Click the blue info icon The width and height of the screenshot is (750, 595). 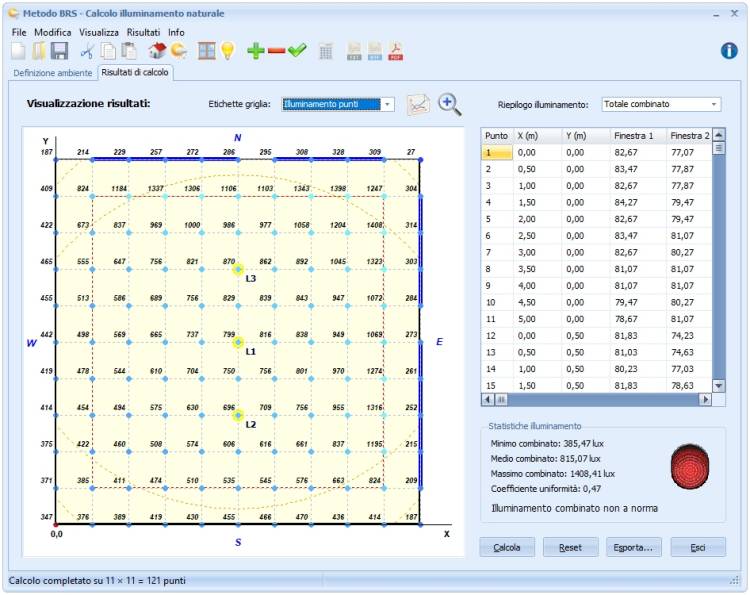click(729, 50)
